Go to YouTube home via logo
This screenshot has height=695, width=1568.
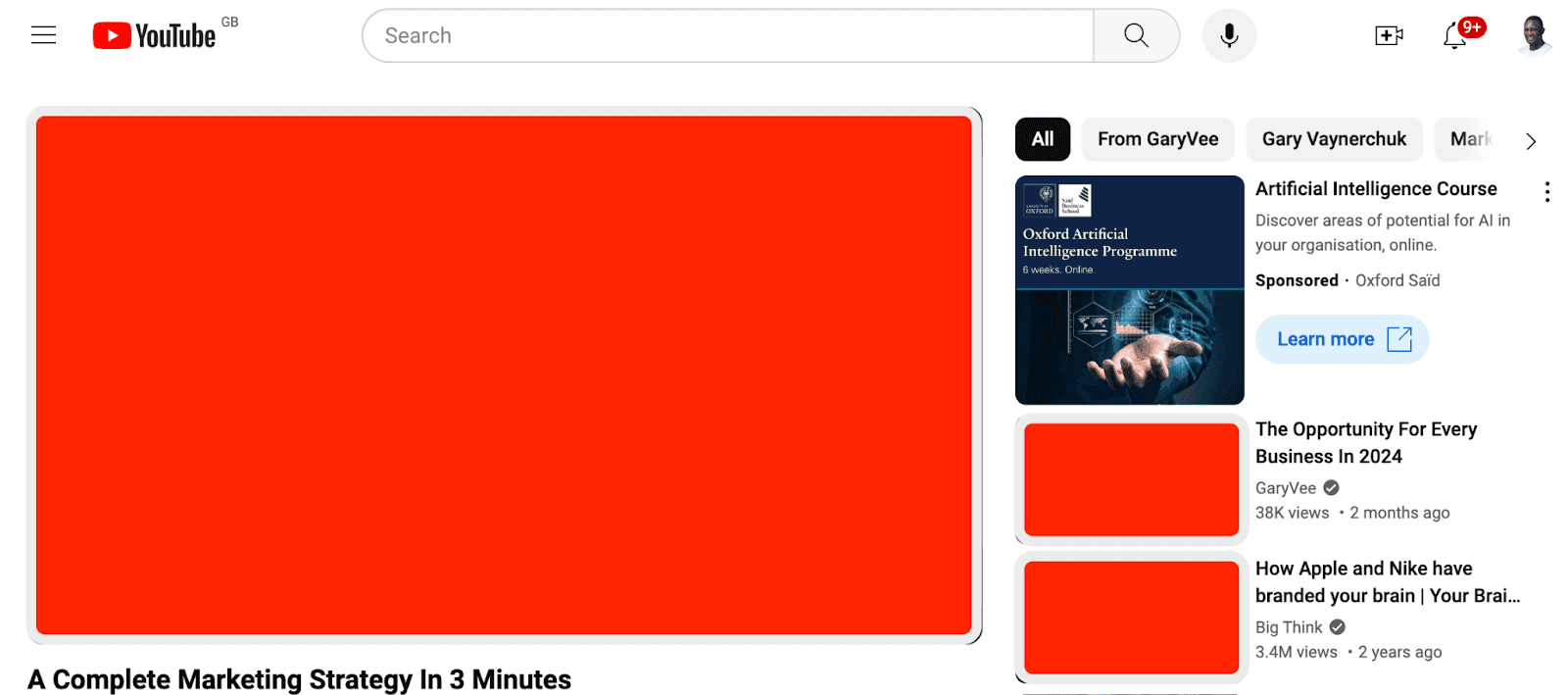point(155,35)
